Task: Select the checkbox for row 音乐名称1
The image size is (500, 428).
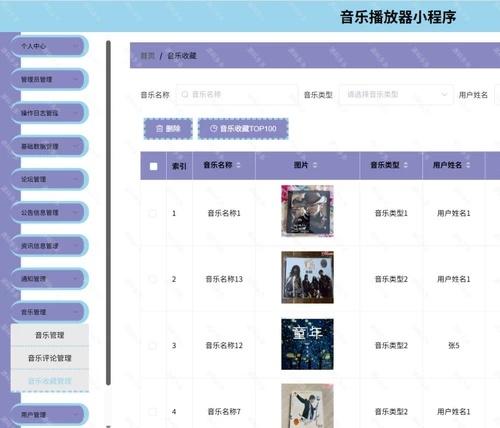Action: 153,213
